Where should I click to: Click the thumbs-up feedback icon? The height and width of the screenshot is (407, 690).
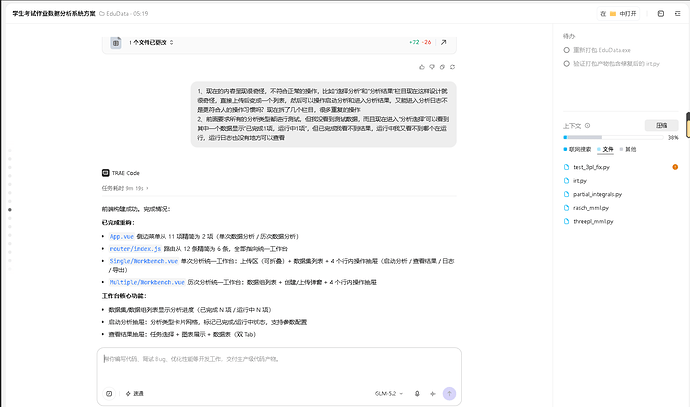click(422, 67)
